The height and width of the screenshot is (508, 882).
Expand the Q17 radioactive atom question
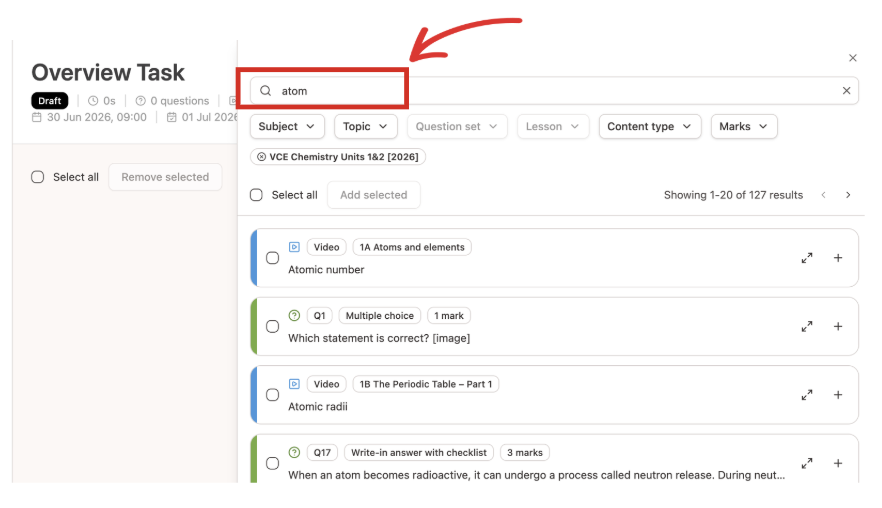807,464
